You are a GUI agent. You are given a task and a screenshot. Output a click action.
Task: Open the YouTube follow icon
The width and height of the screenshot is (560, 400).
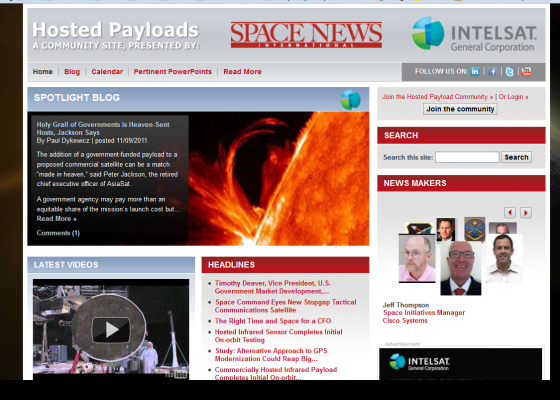pyautogui.click(x=526, y=71)
